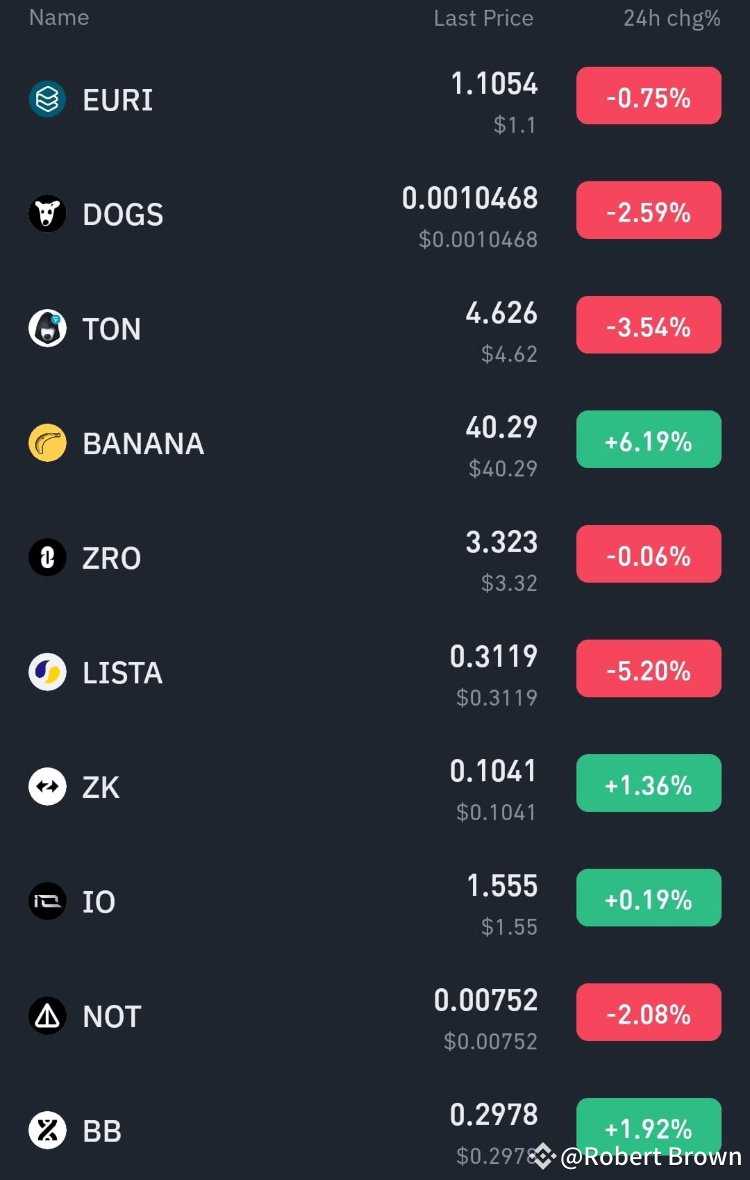Click the ZK arrows icon
Screen dimensions: 750x1180
47,787
